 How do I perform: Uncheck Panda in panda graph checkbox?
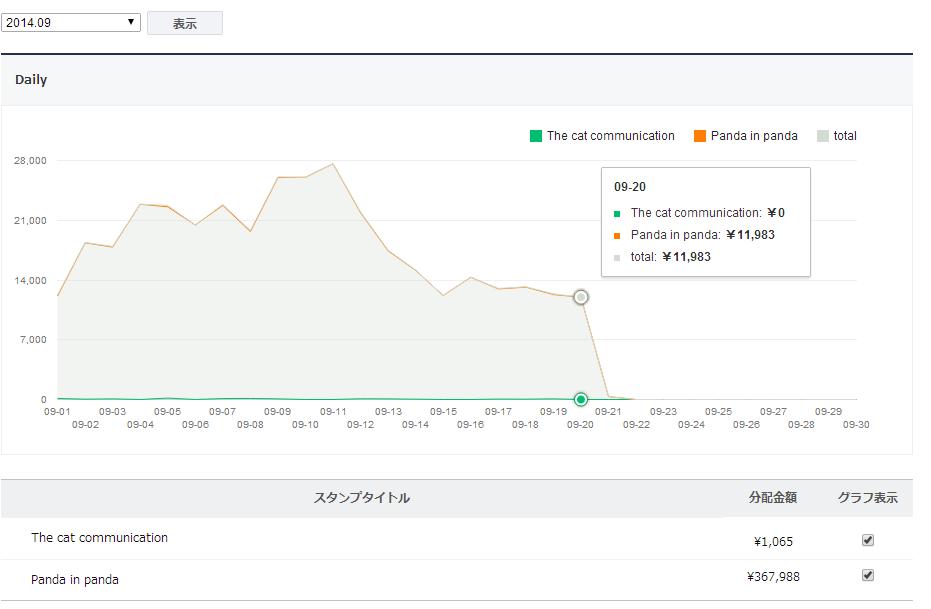click(x=867, y=575)
